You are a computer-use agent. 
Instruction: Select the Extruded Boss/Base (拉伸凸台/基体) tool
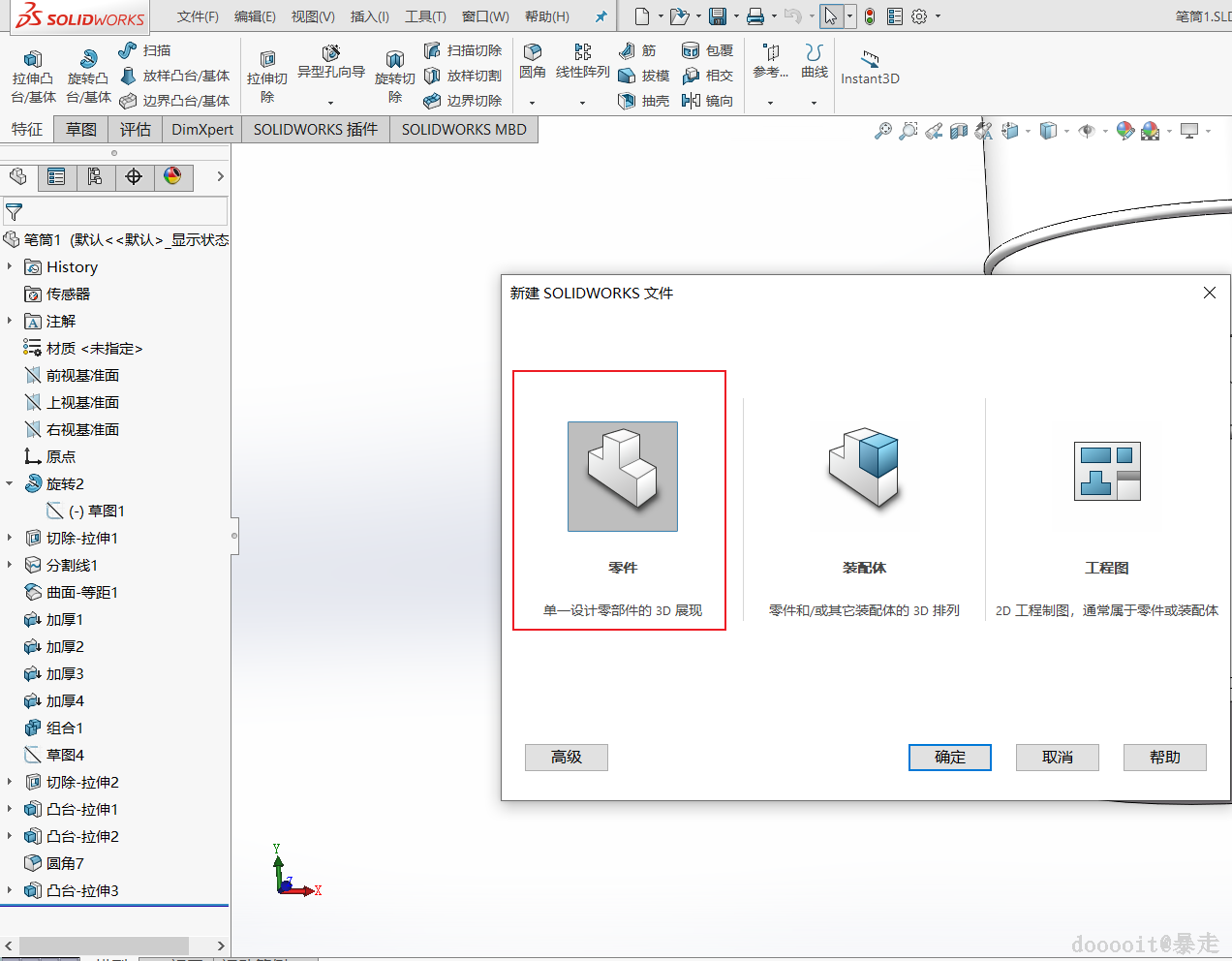pyautogui.click(x=33, y=76)
